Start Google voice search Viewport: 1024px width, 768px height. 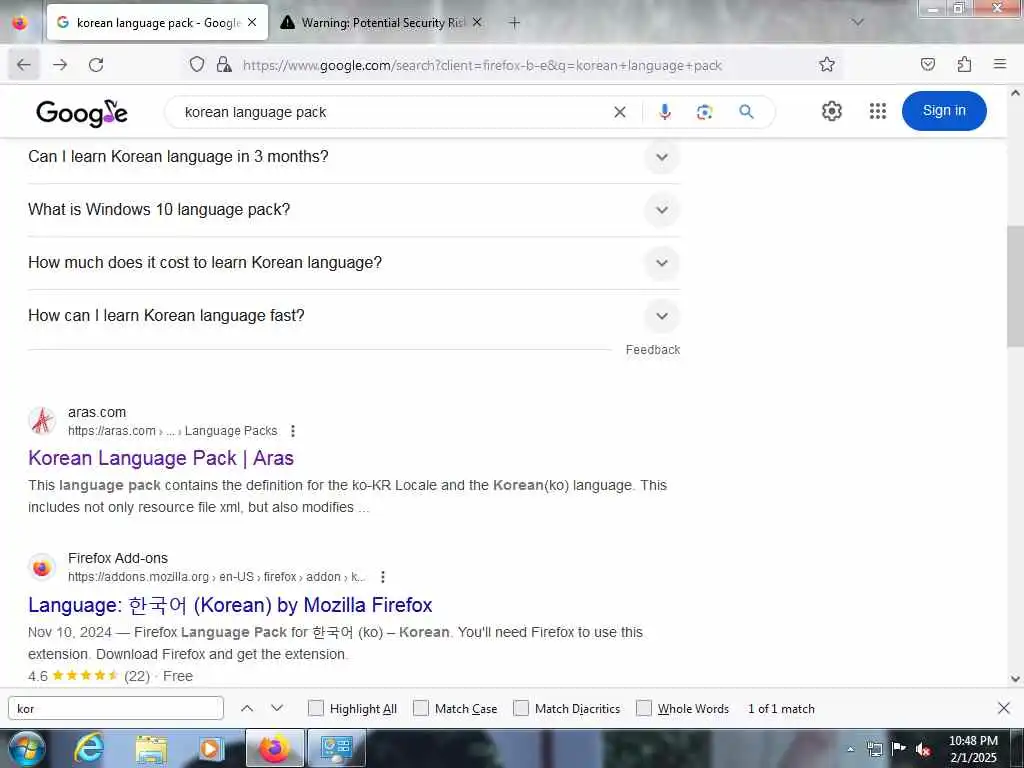[x=665, y=112]
